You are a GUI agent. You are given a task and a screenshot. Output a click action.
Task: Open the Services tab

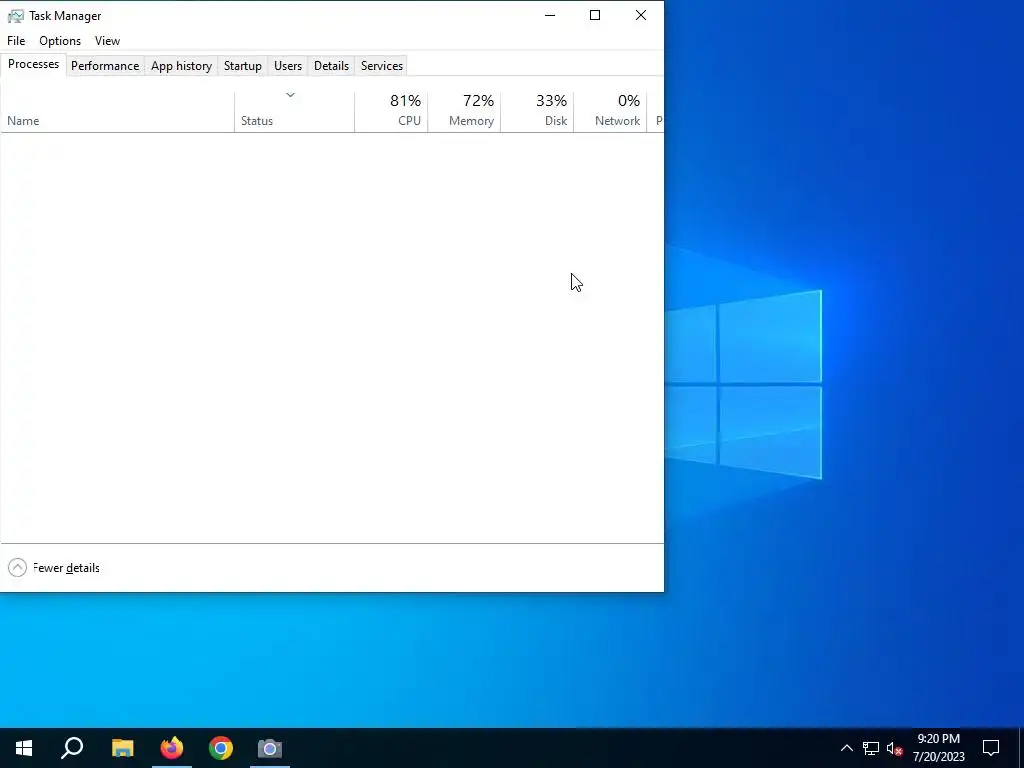point(382,66)
